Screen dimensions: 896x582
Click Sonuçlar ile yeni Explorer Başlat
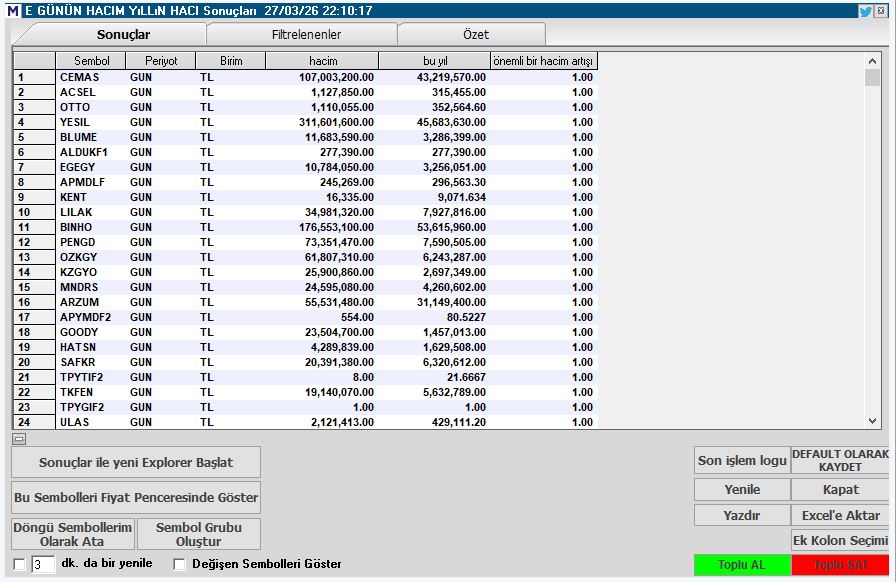click(136, 462)
